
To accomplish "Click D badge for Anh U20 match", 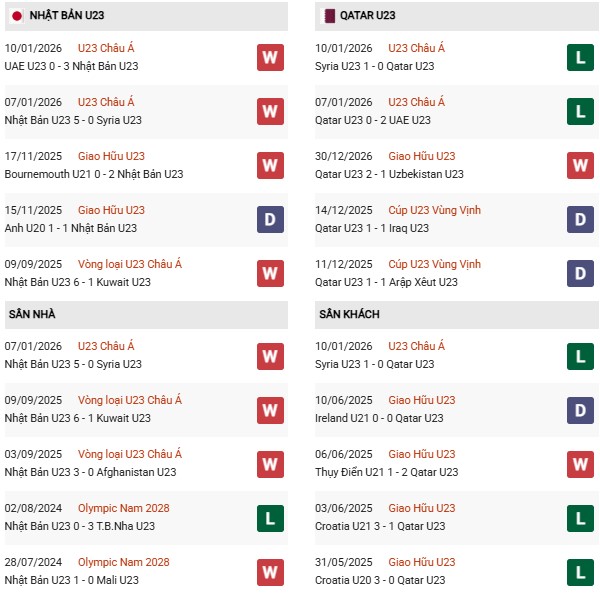I will pyautogui.click(x=270, y=219).
